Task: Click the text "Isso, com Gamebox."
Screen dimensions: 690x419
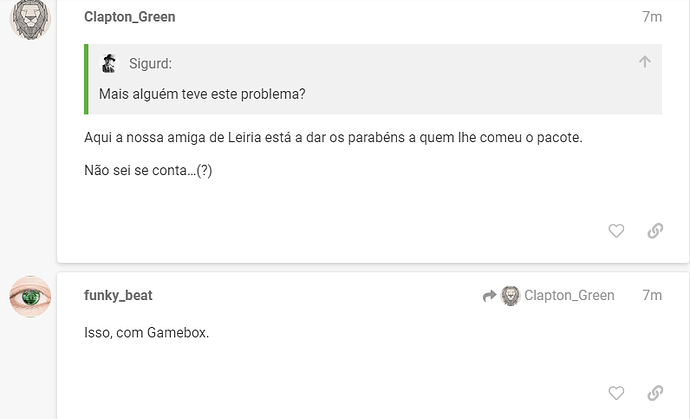Action: [x=147, y=333]
